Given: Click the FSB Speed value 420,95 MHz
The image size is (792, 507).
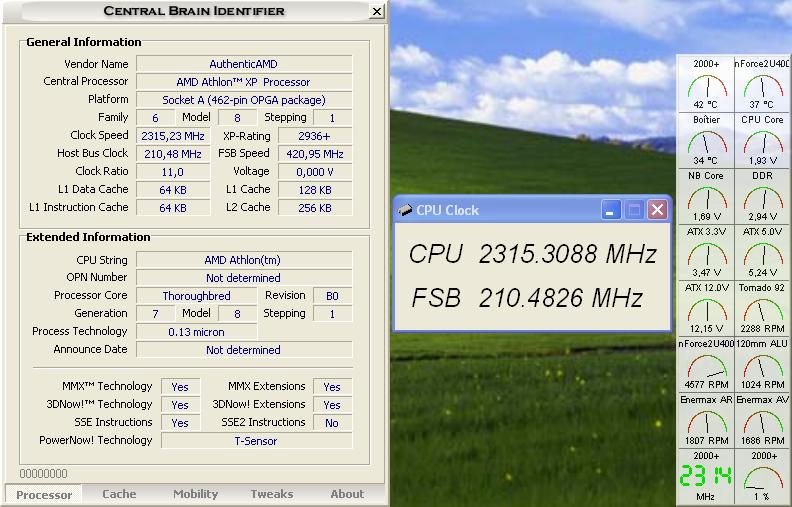Looking at the screenshot, I should [x=315, y=154].
